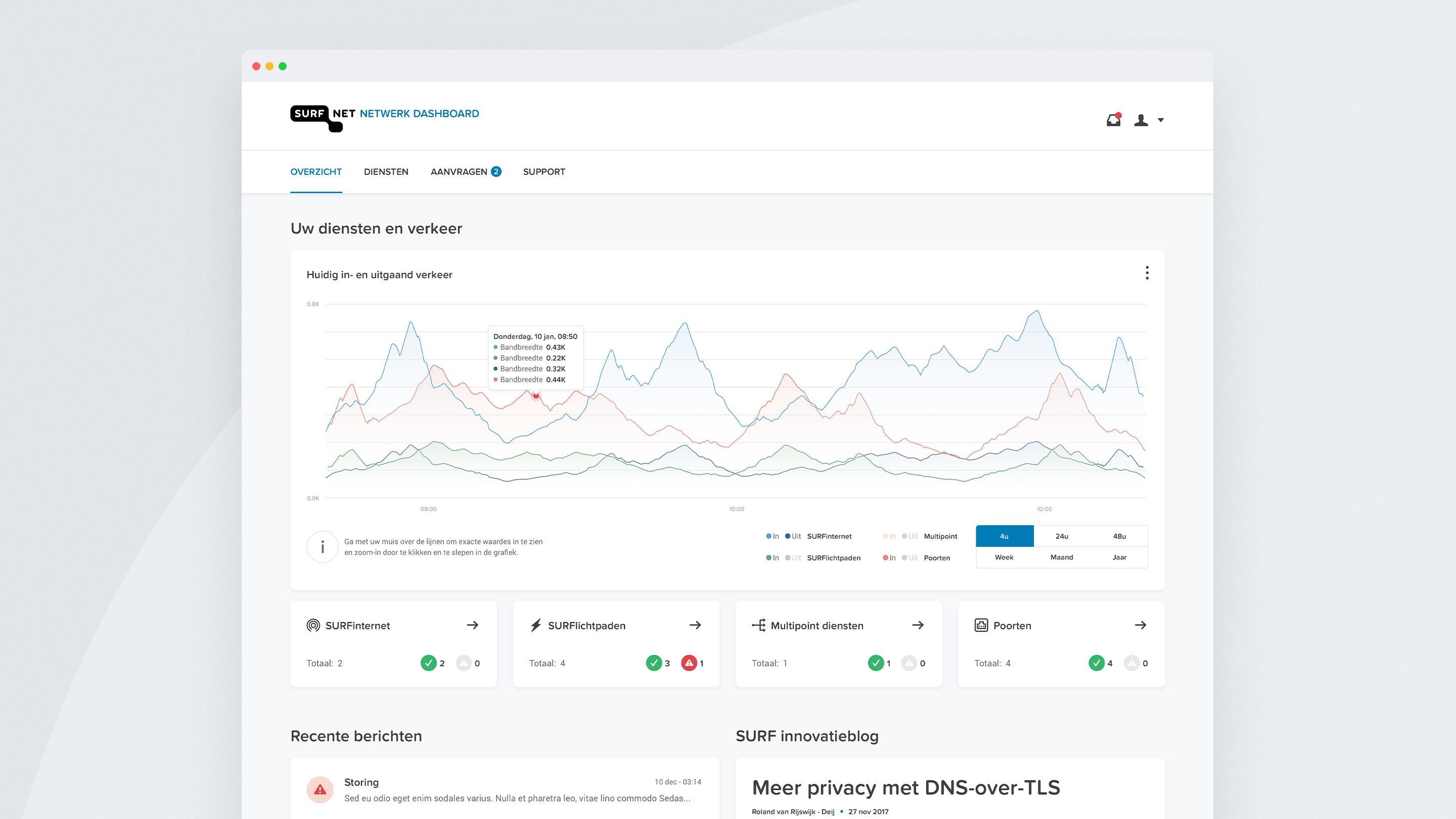Viewport: 1456px width, 819px height.
Task: Select the 24u time range
Action: (1062, 536)
